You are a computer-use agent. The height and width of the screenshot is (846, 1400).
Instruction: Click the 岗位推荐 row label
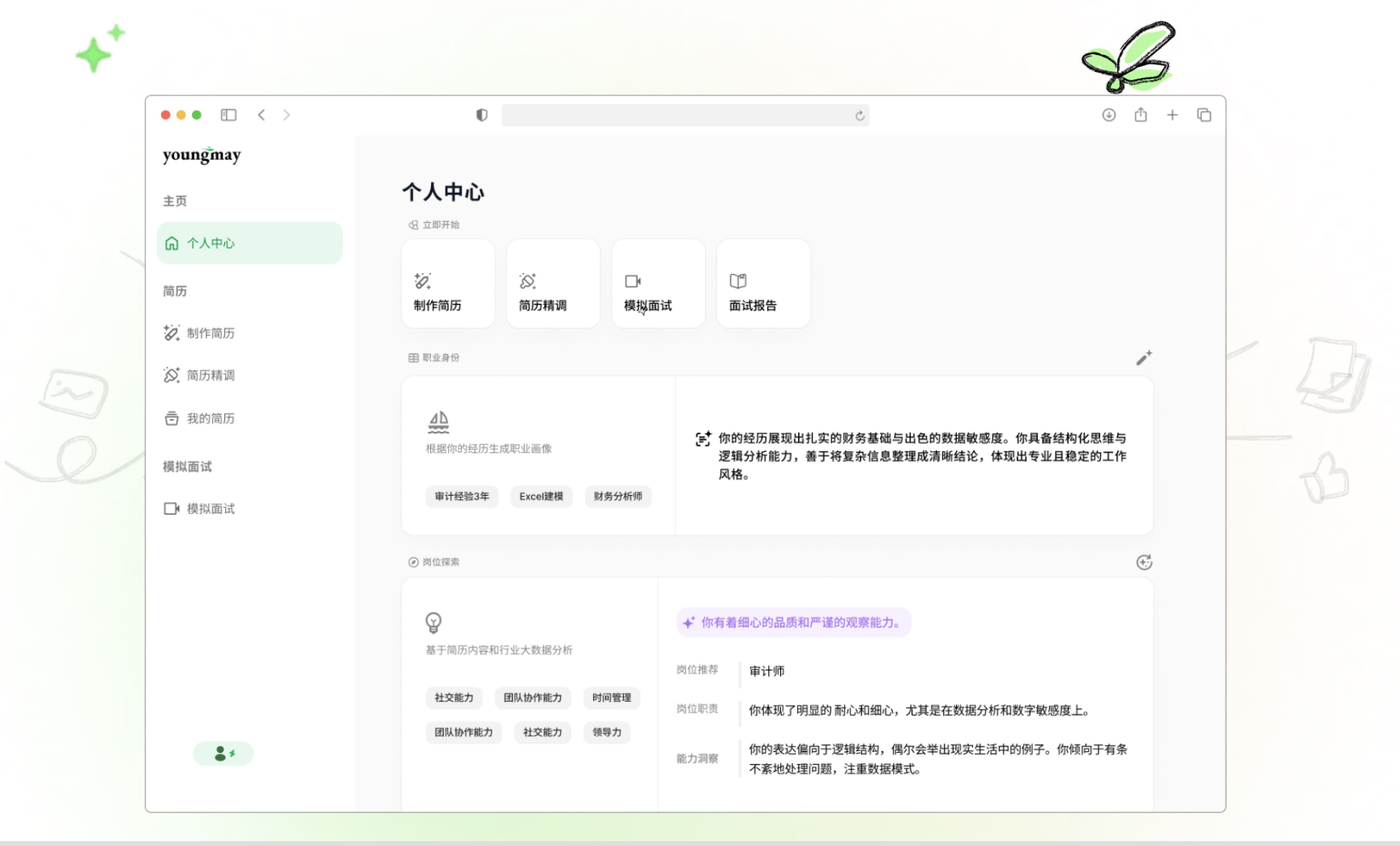[x=698, y=670]
